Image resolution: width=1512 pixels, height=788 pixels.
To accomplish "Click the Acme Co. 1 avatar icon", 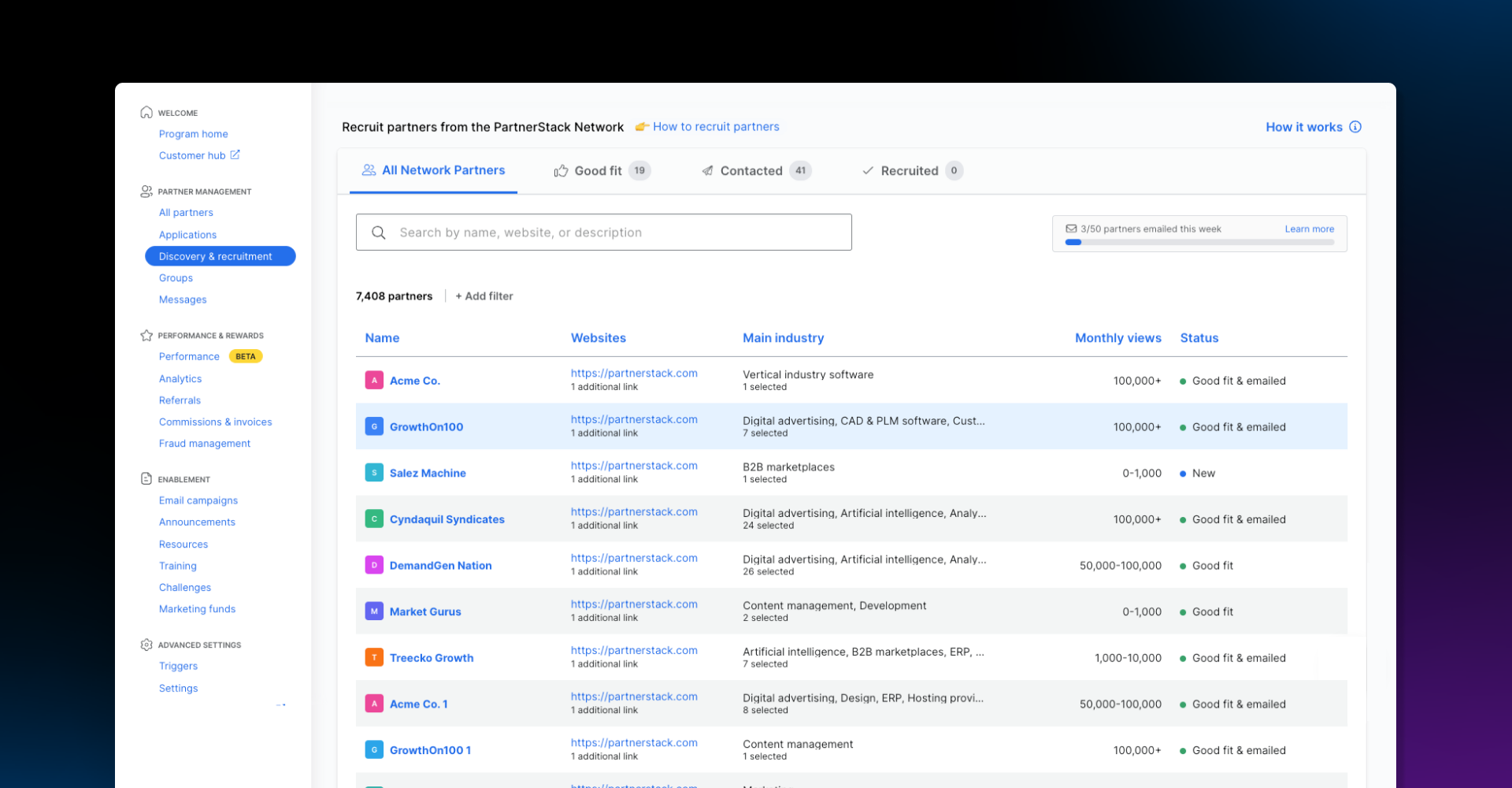I will pyautogui.click(x=374, y=704).
